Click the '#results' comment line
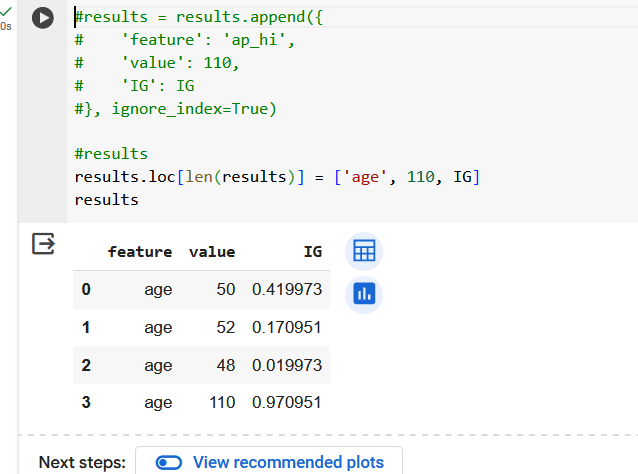Viewport: 638px width, 474px height. [x=111, y=154]
